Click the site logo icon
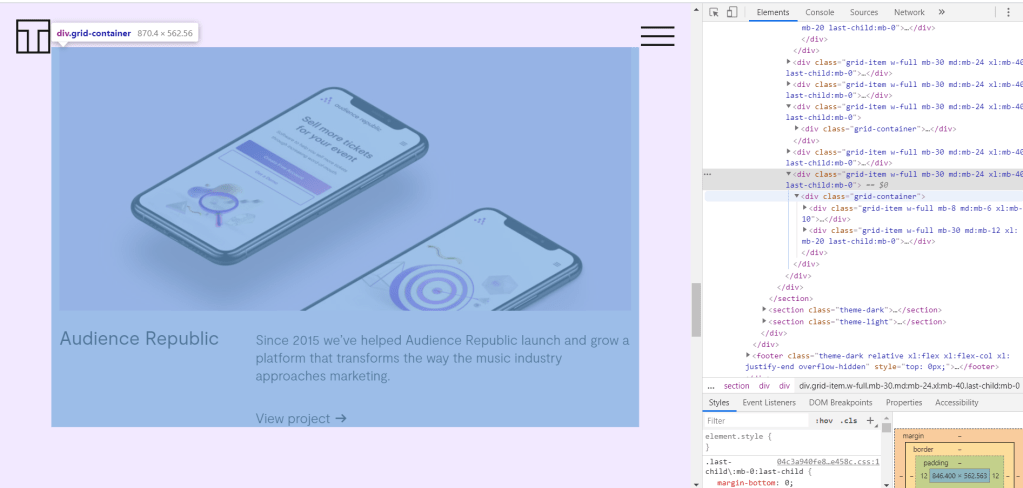Viewport: 1023px width, 488px height. [32, 36]
